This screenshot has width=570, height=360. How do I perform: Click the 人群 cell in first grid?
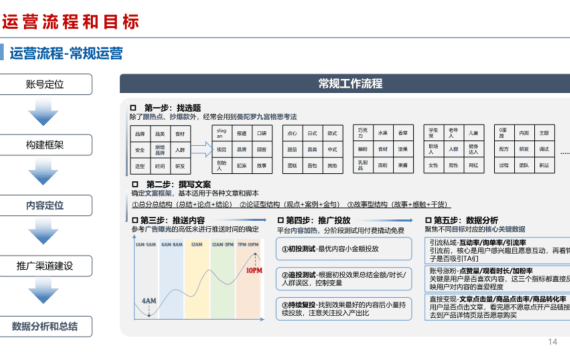[x=180, y=150]
